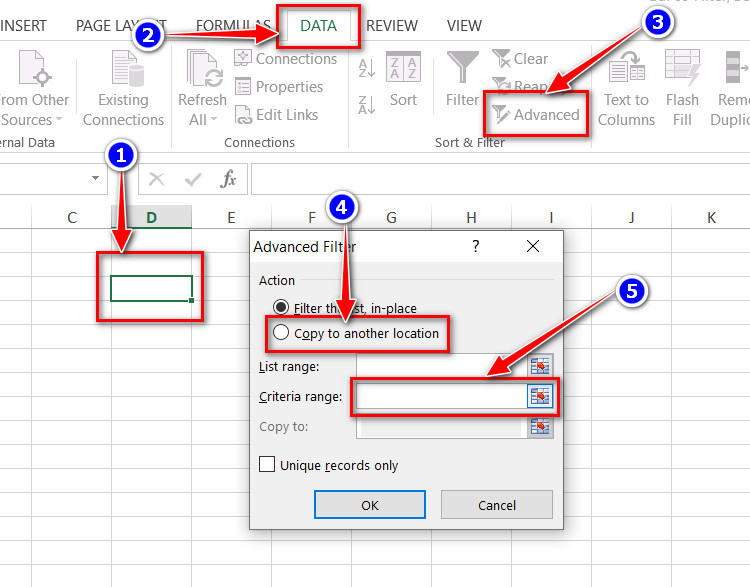Click OK in Advanced Filter dialog

pos(370,505)
